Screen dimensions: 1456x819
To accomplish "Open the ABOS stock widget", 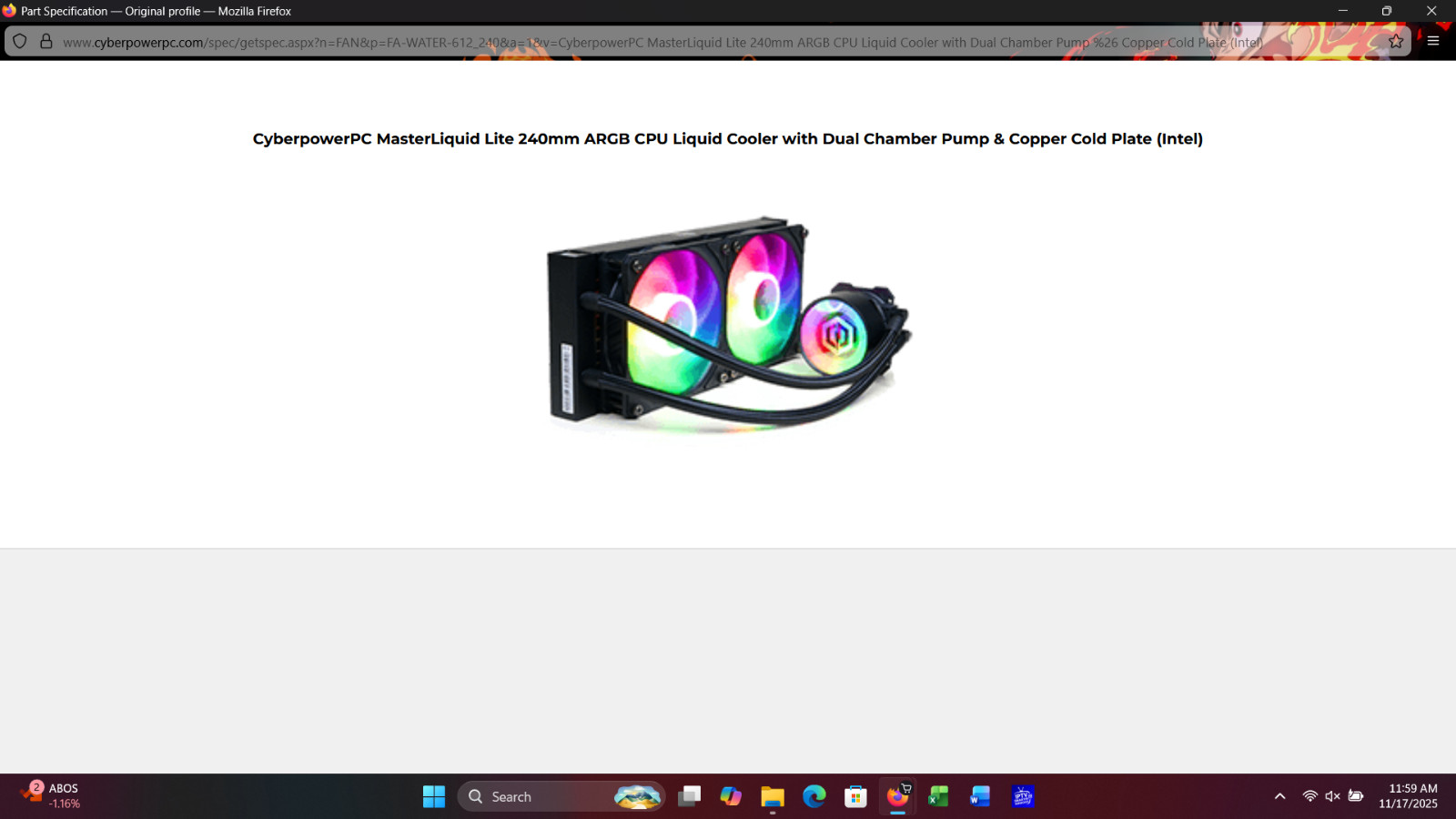I will [x=52, y=796].
